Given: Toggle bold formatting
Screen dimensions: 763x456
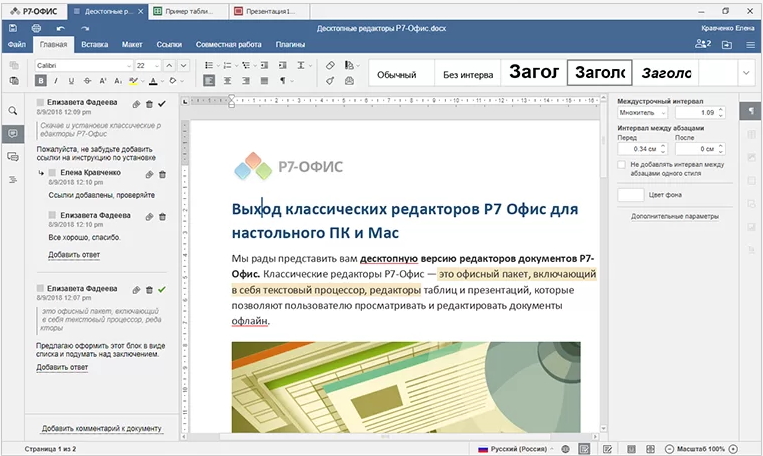Looking at the screenshot, I should [x=41, y=81].
